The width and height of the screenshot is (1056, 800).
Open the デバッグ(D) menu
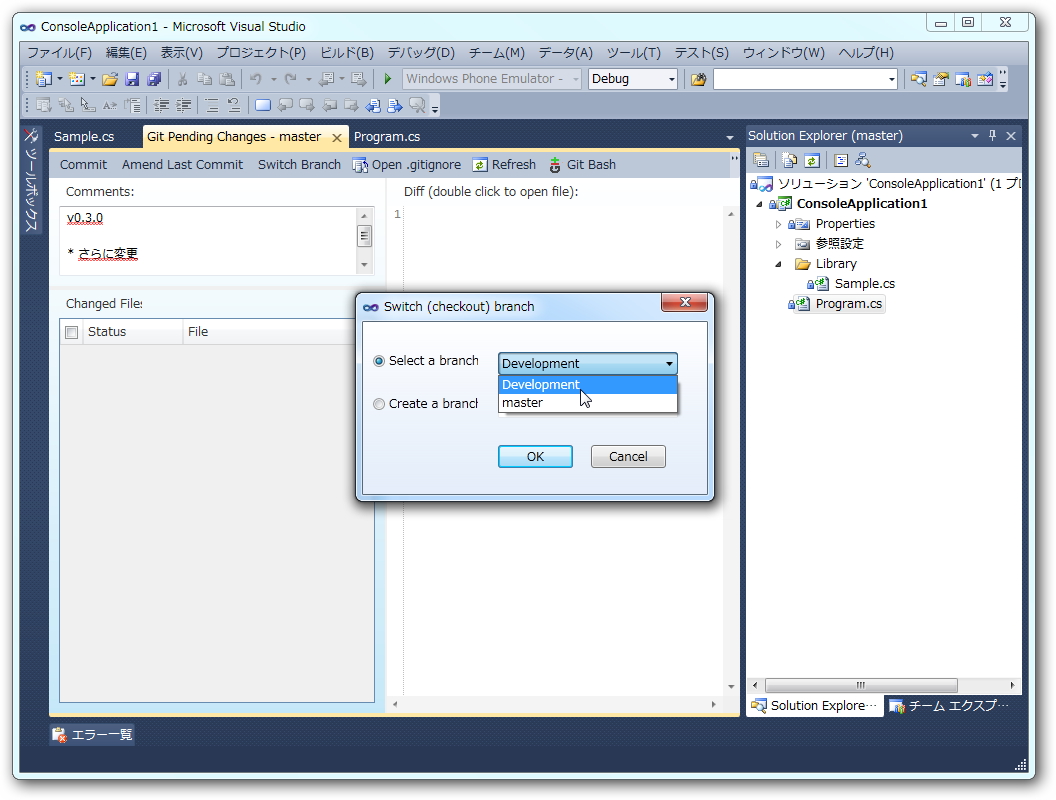coord(421,53)
